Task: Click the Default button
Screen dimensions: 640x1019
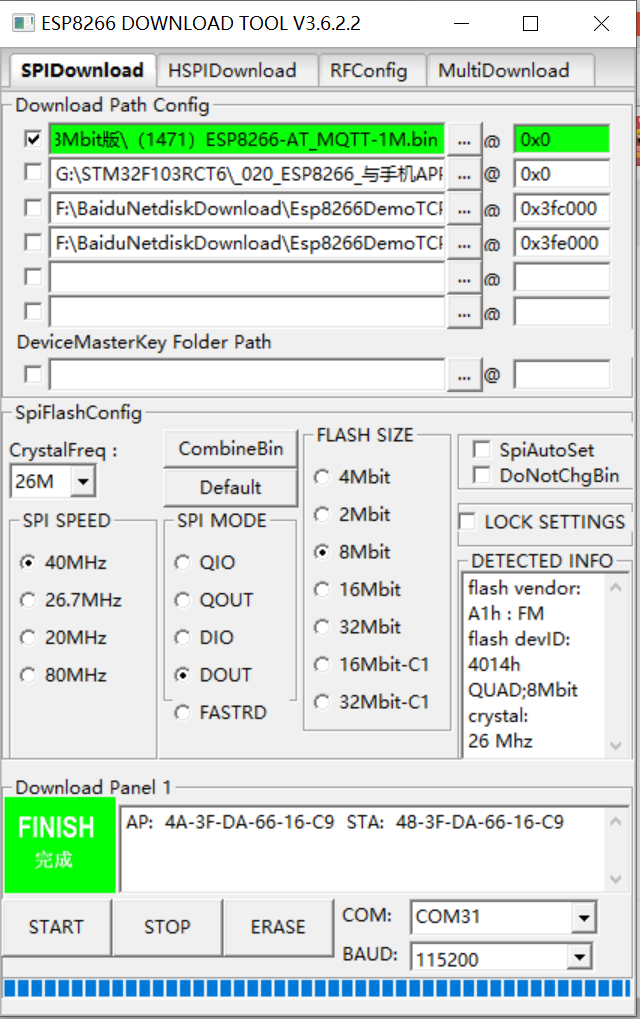Action: [x=231, y=487]
